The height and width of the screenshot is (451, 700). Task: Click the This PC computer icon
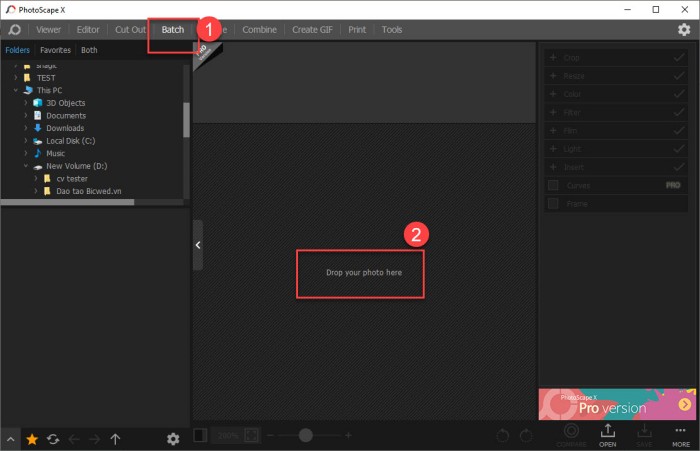[28, 90]
